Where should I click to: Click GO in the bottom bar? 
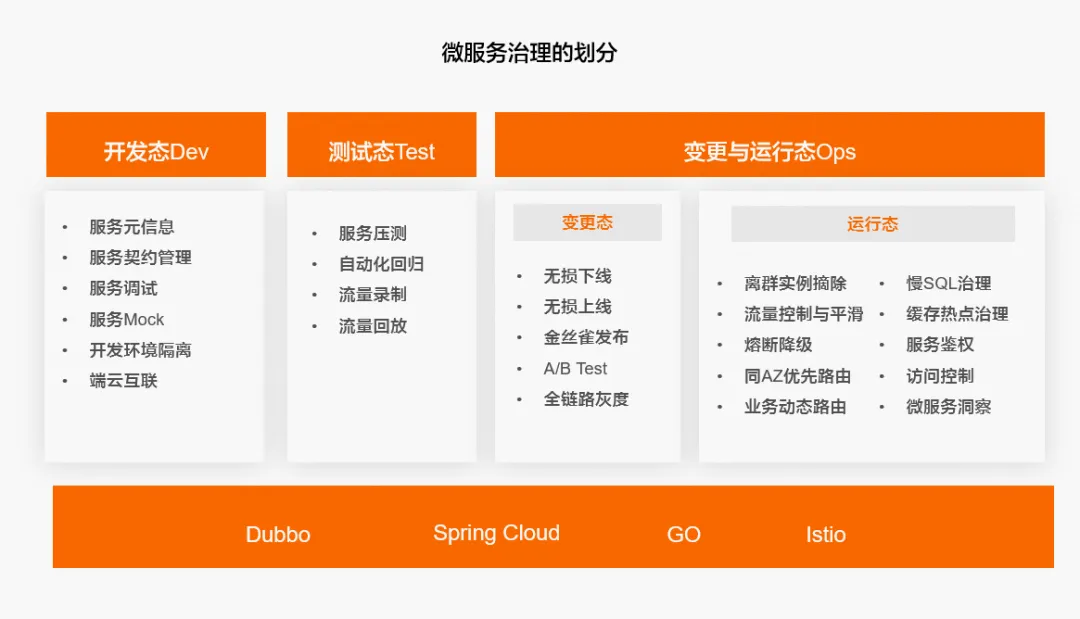point(684,534)
